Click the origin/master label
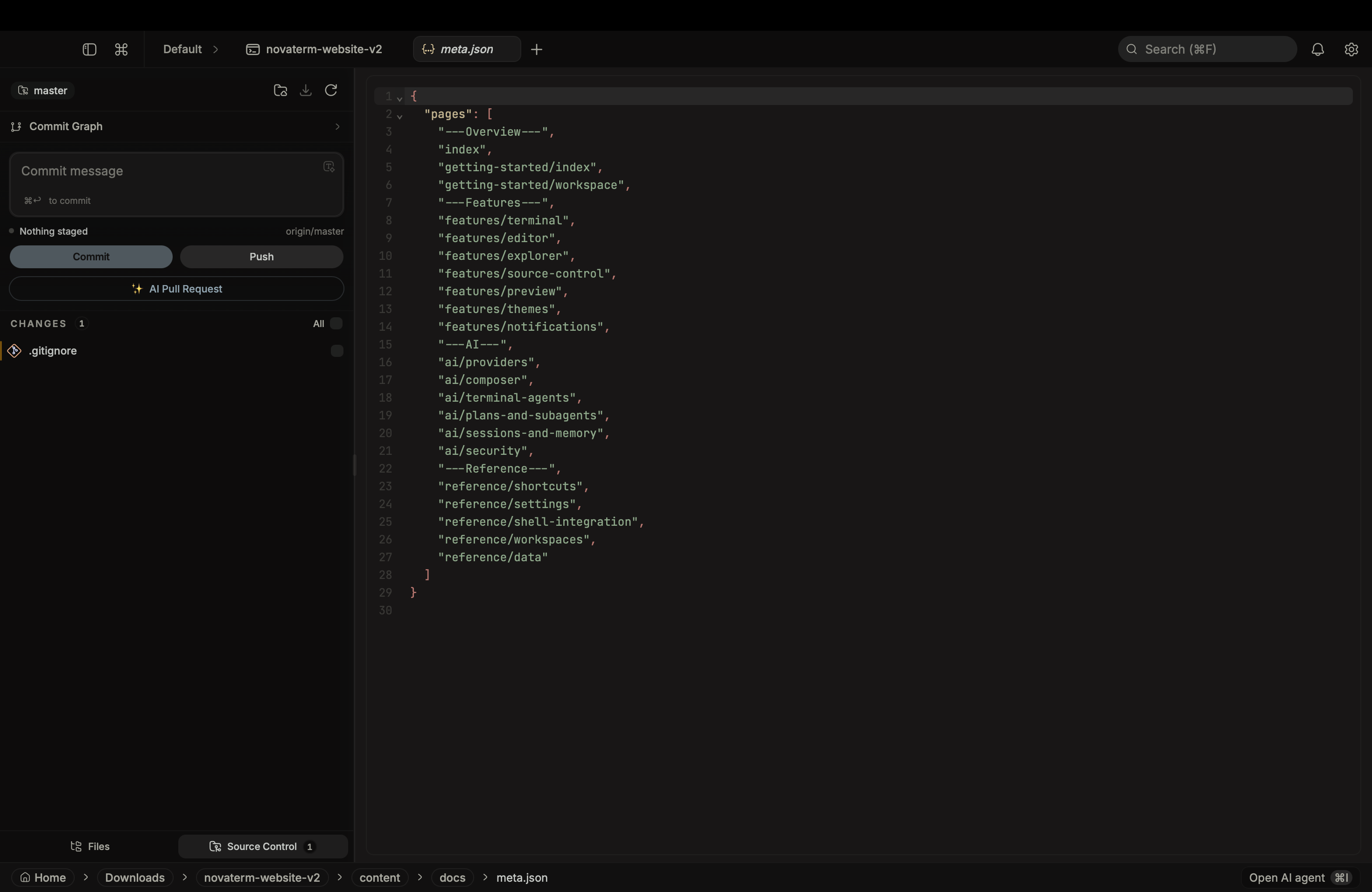This screenshot has width=1372, height=892. [x=315, y=232]
